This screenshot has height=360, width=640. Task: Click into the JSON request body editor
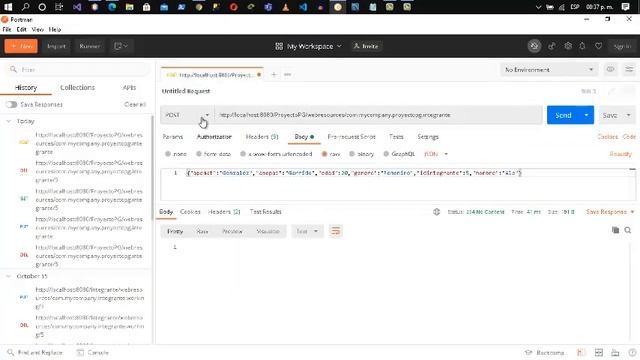(398, 184)
